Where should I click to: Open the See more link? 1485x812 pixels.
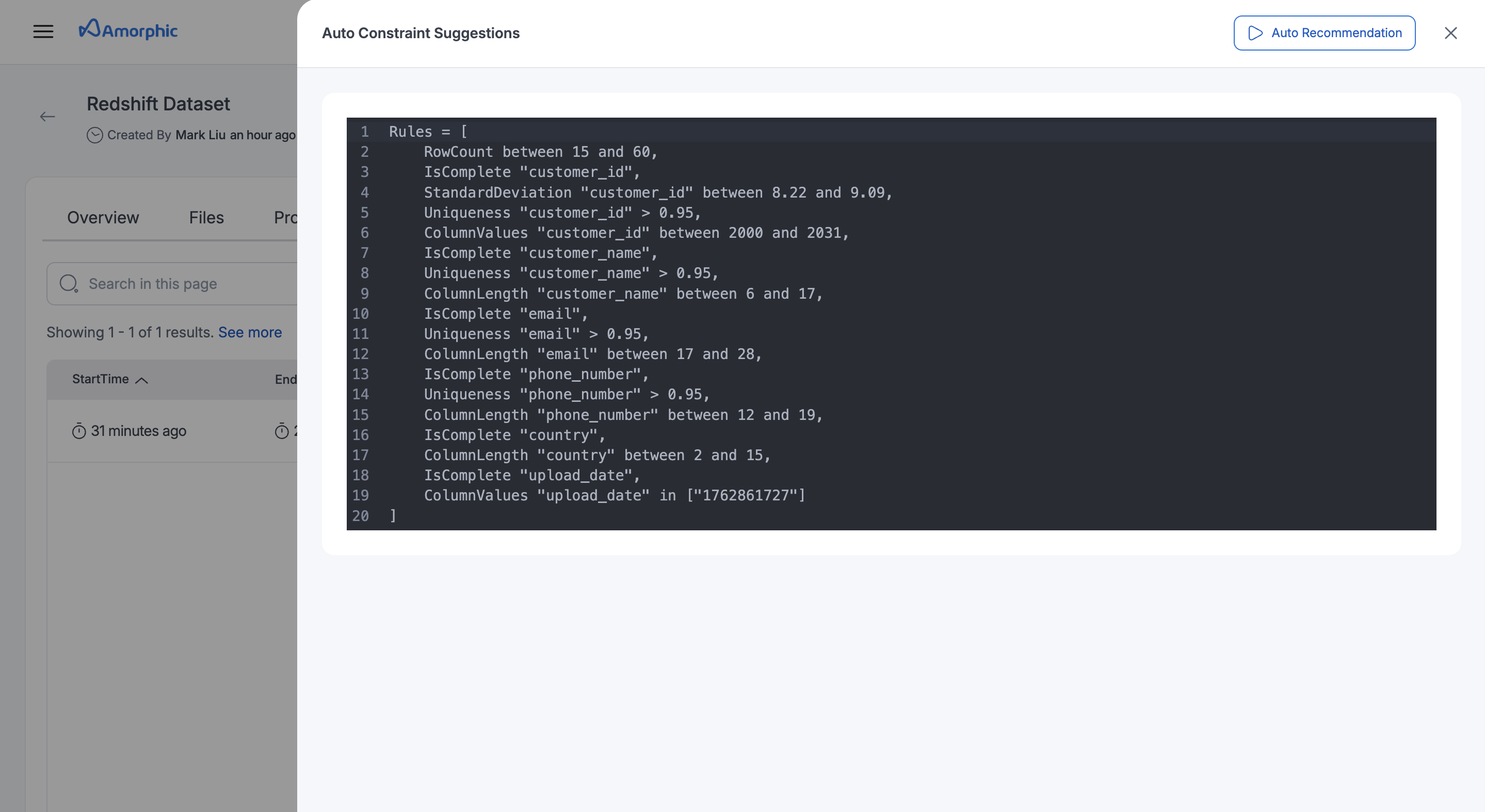click(250, 333)
